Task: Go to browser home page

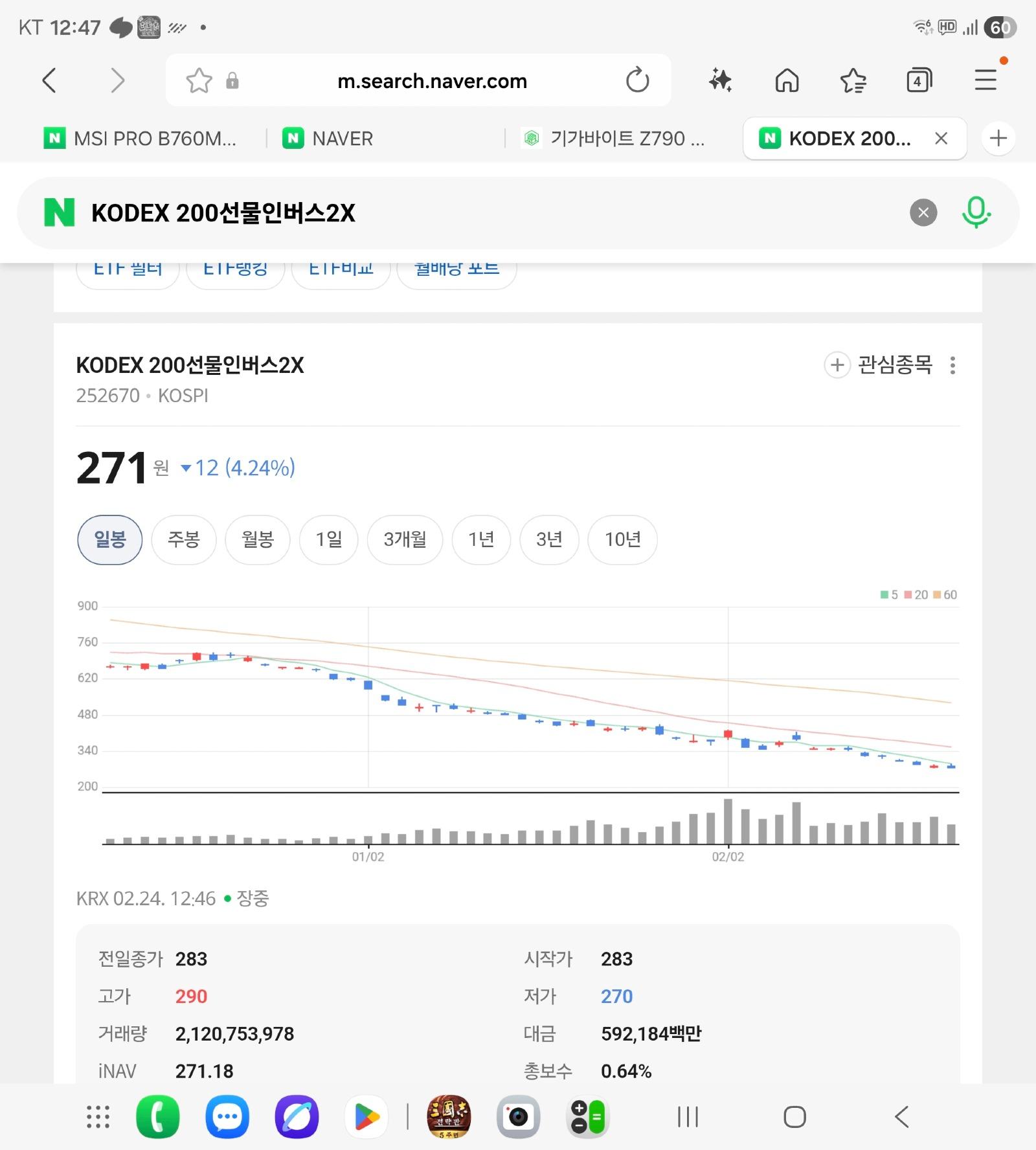Action: coord(787,80)
